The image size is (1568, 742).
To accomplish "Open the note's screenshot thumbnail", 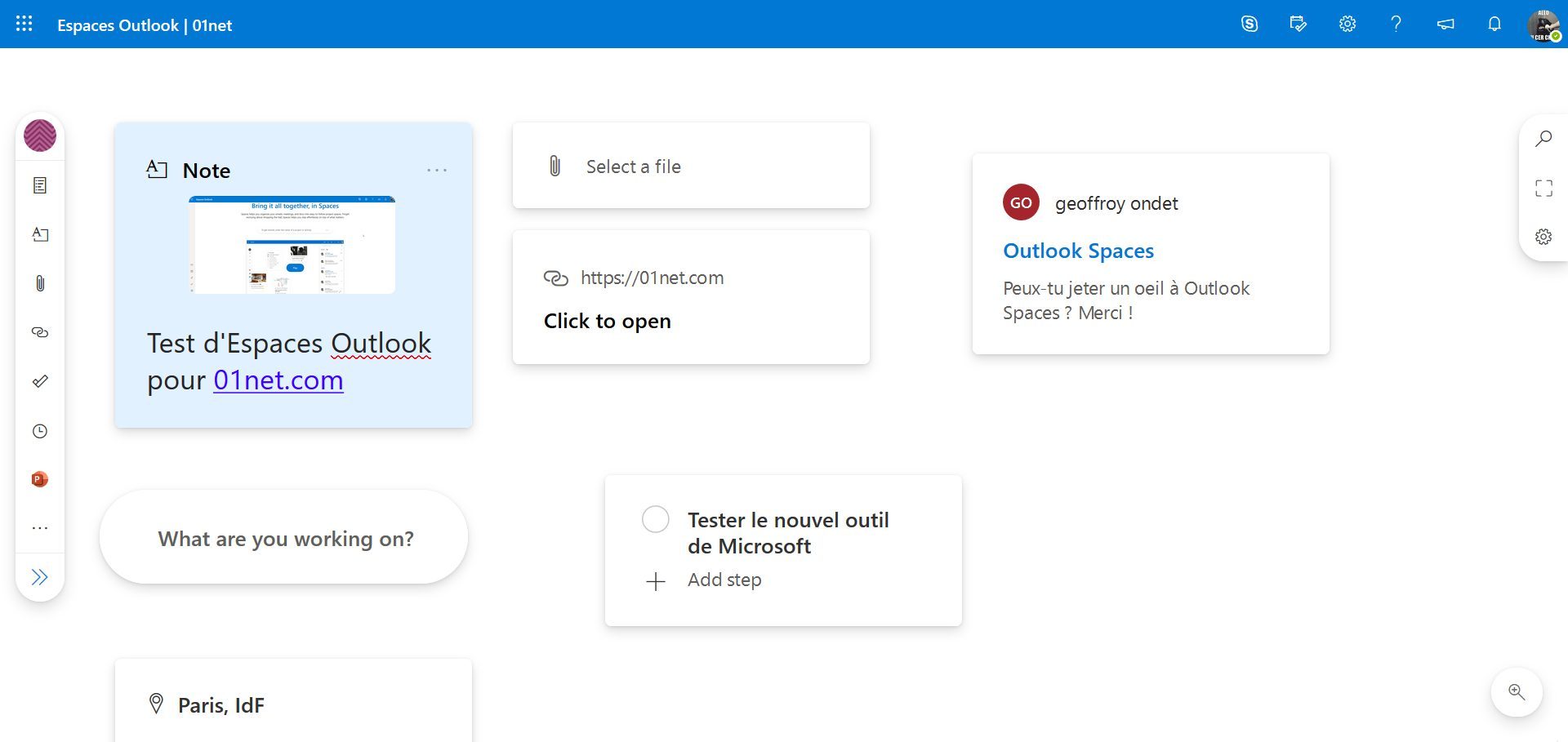I will (292, 245).
